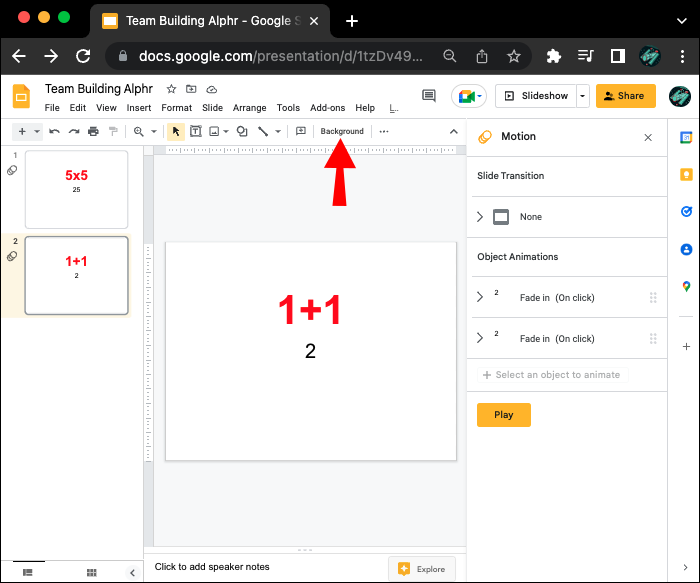Viewport: 700px width, 583px height.
Task: Open Google Calendar in side panel
Action: tap(686, 137)
